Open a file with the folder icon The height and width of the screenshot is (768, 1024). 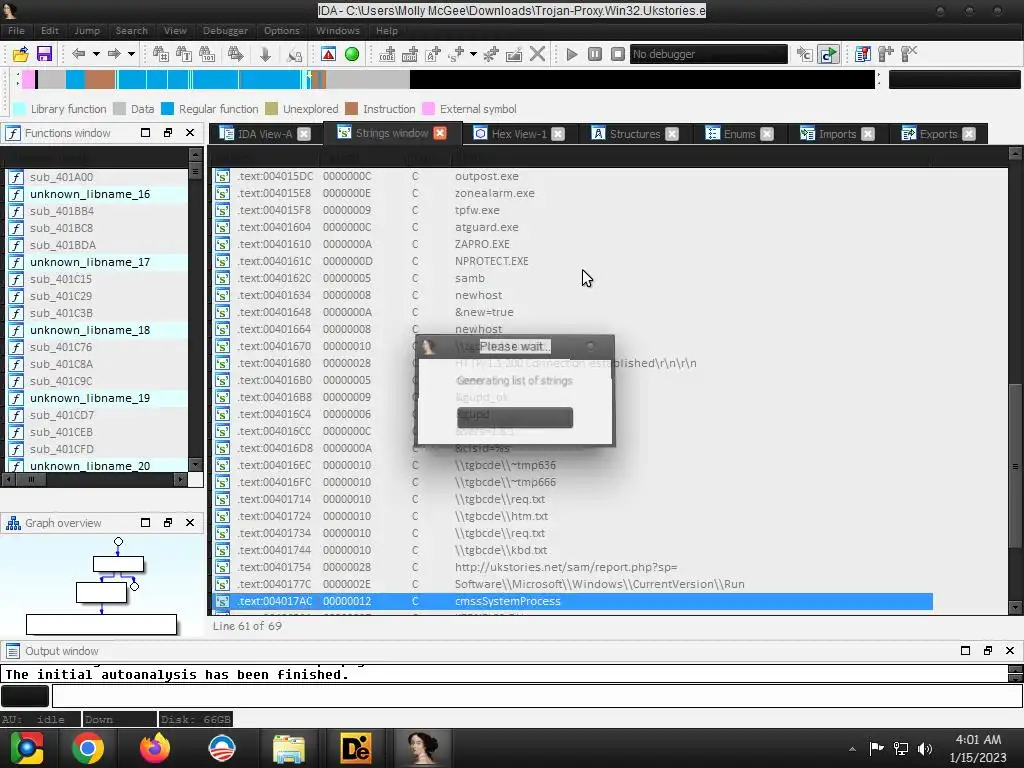coord(20,54)
